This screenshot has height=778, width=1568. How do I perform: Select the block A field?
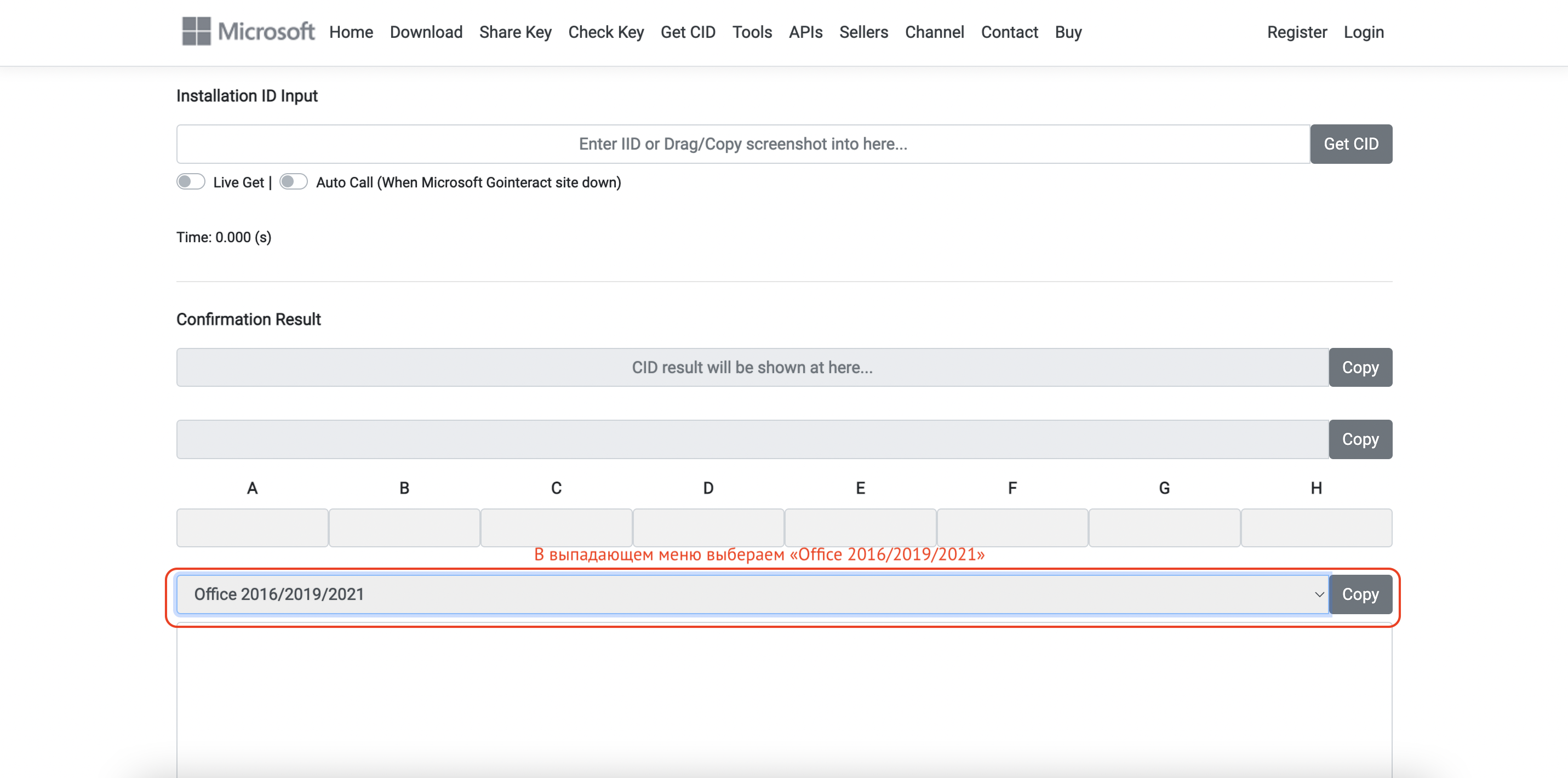coord(252,528)
